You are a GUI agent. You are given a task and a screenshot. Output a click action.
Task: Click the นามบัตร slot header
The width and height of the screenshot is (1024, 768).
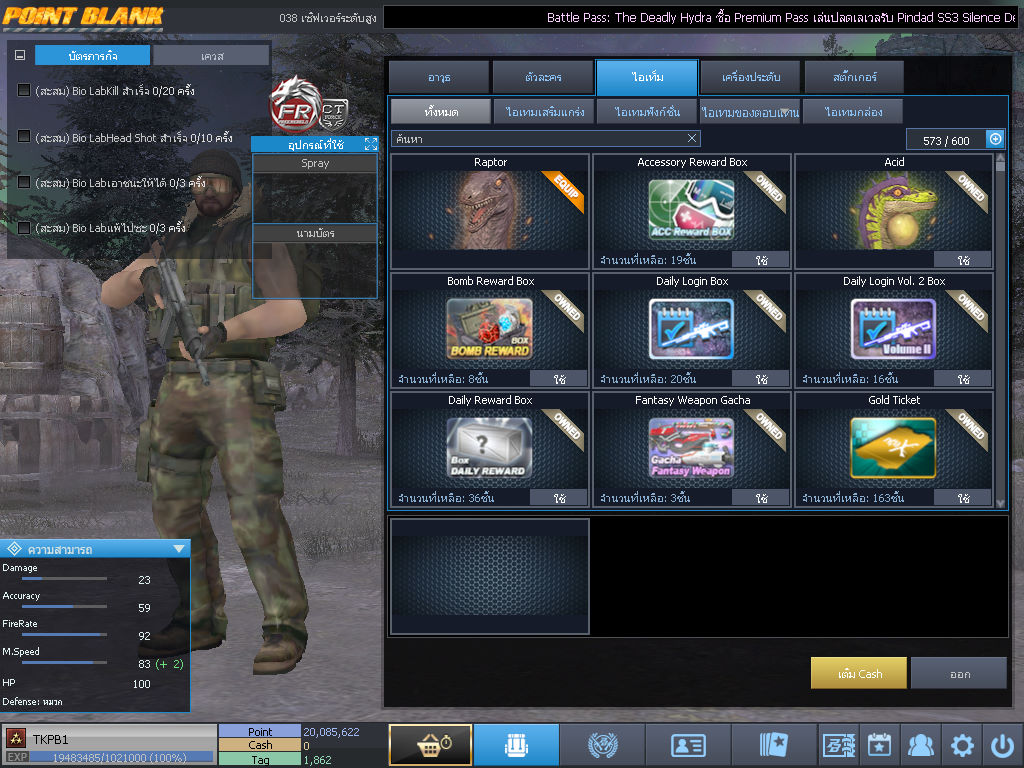point(315,233)
